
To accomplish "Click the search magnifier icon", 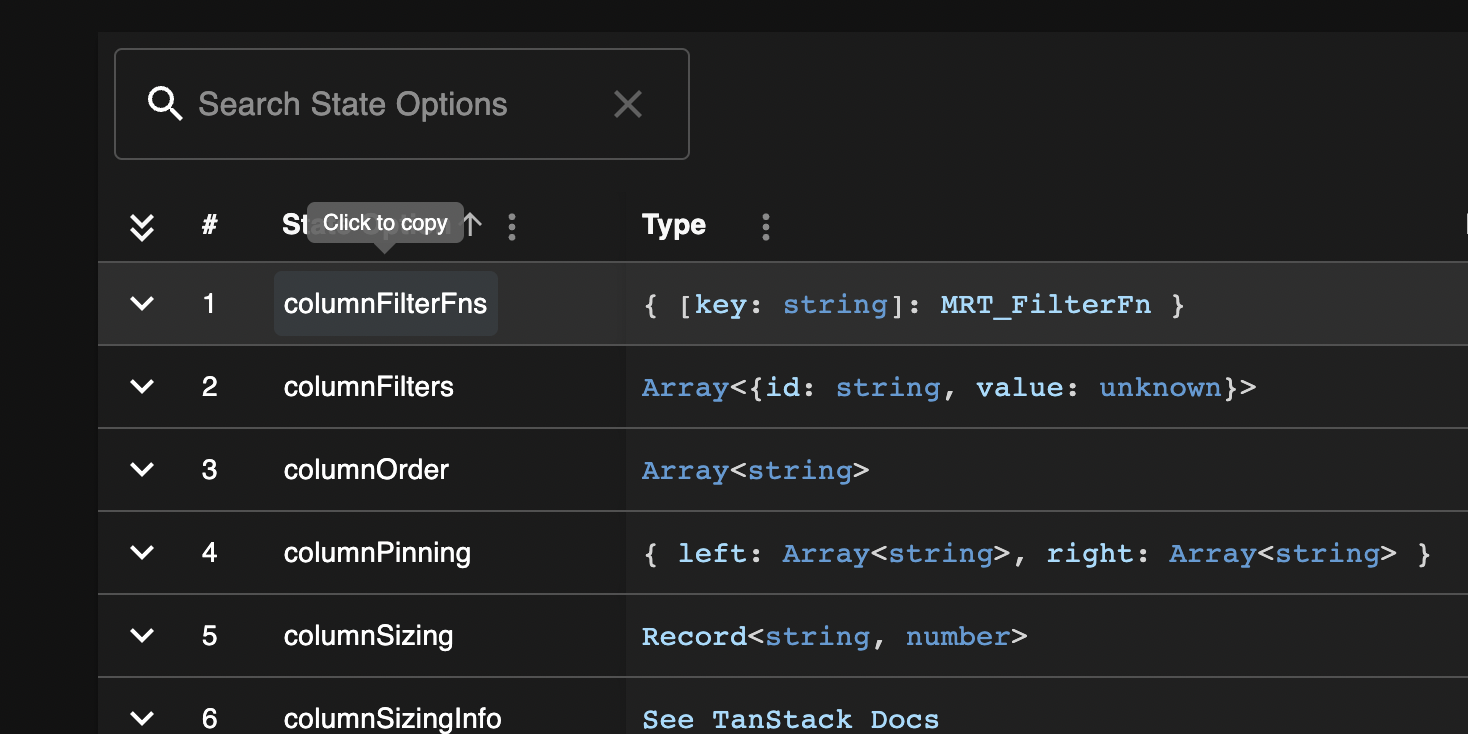I will pos(165,104).
